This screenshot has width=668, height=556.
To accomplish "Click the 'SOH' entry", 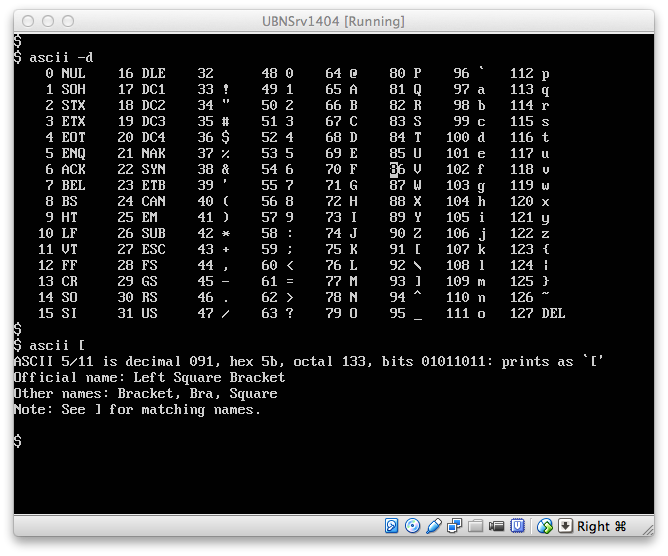I will tap(73, 89).
